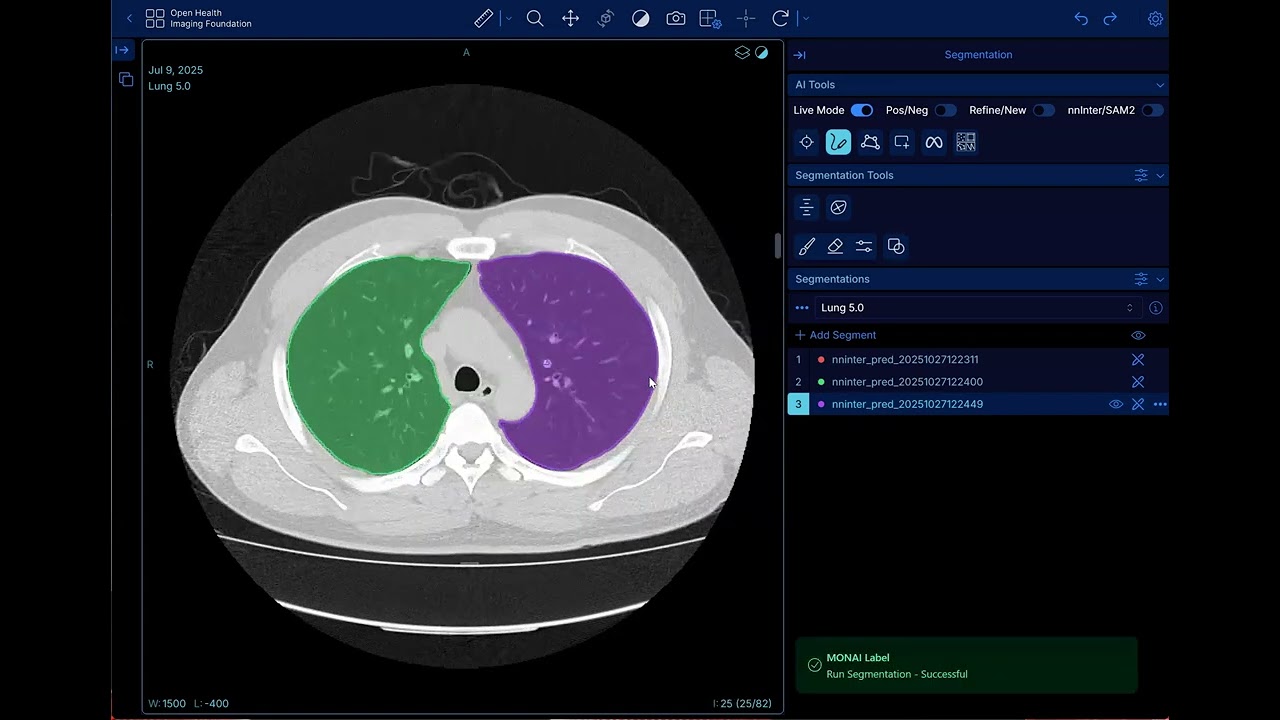Open the settings gear menu
Screen dimensions: 1280x720
tap(1155, 18)
